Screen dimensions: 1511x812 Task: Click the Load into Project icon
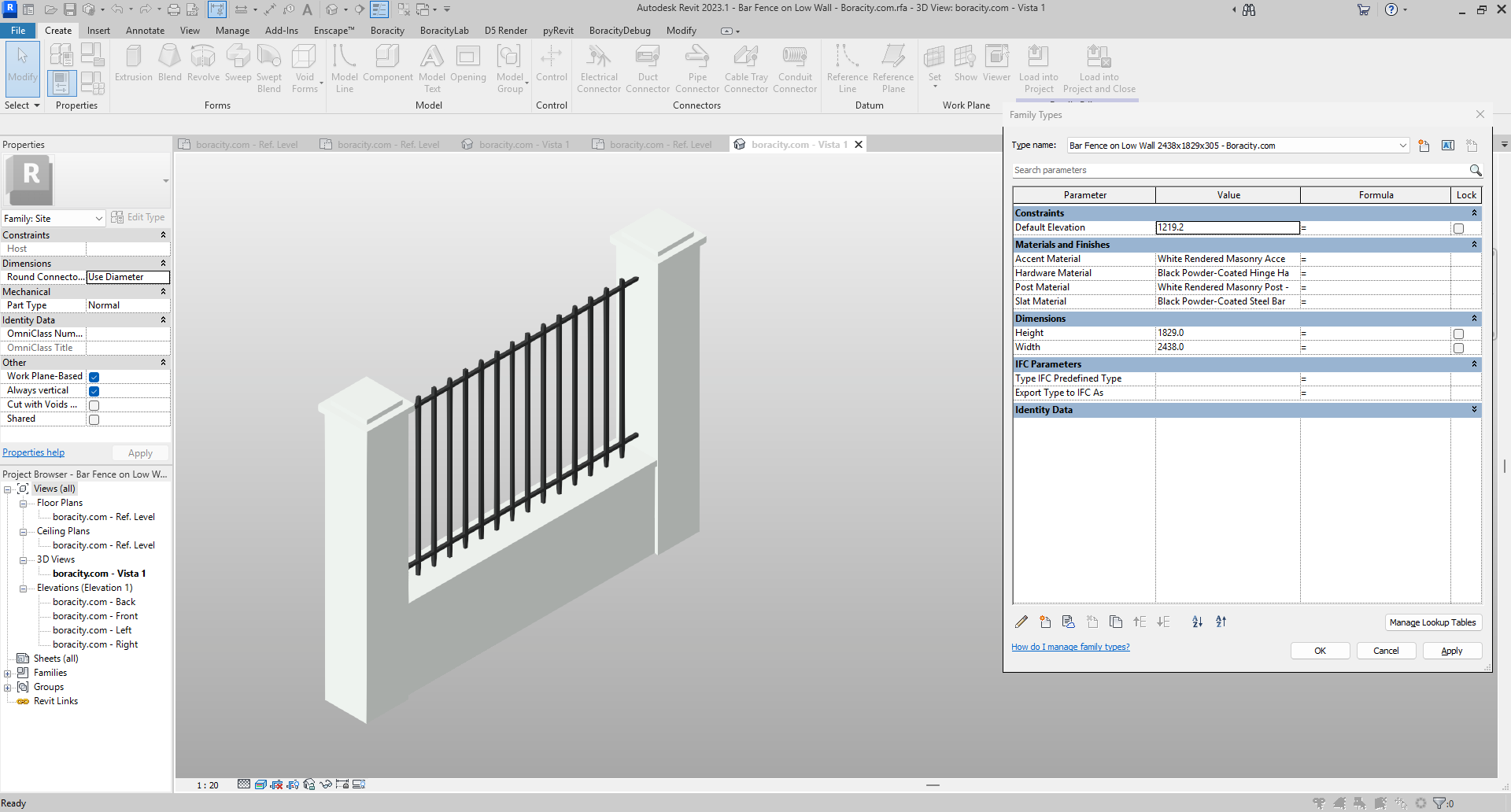click(1038, 68)
